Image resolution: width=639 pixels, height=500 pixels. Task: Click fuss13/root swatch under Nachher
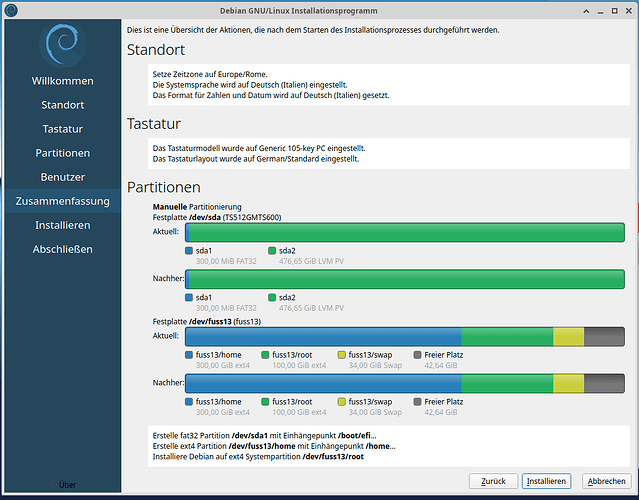tap(265, 402)
